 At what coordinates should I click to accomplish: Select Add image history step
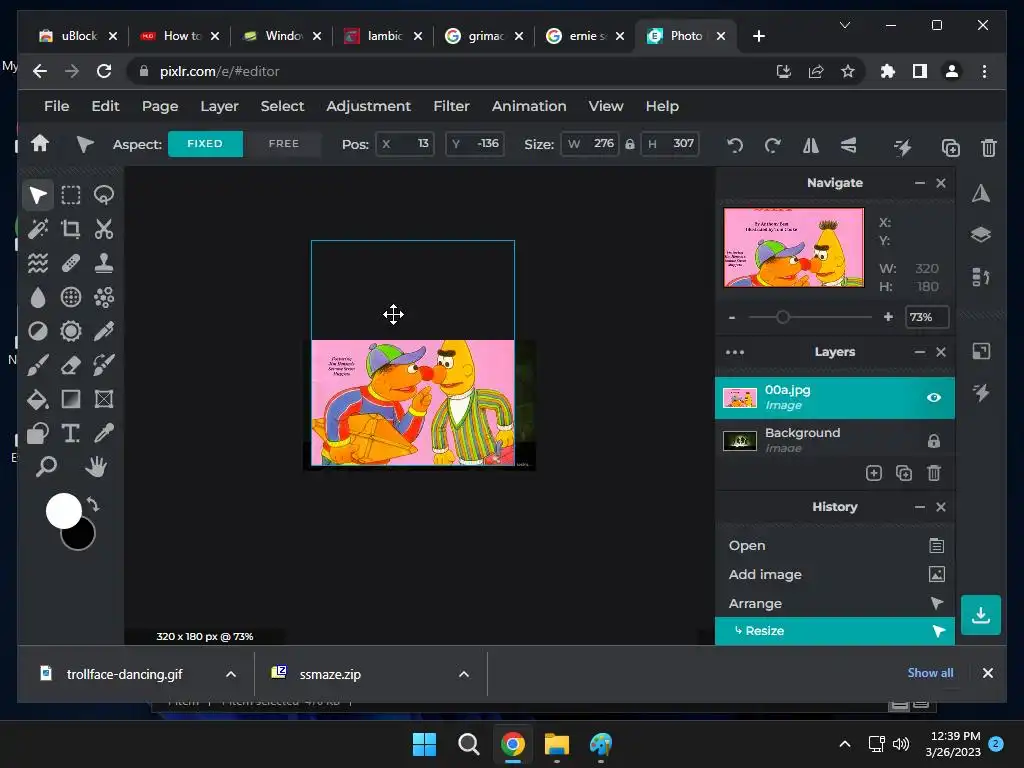pyautogui.click(x=835, y=575)
